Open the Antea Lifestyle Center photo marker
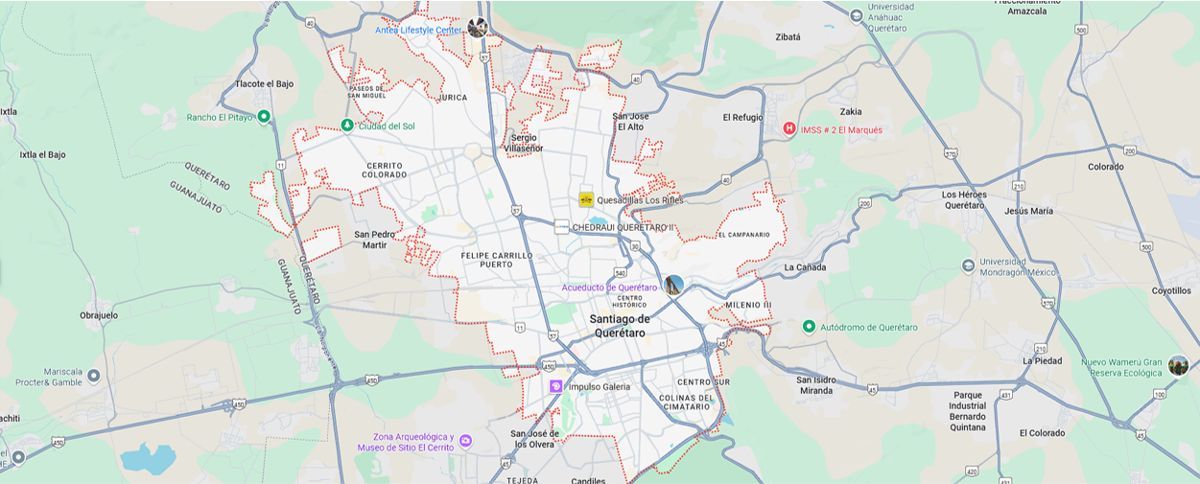 477,28
